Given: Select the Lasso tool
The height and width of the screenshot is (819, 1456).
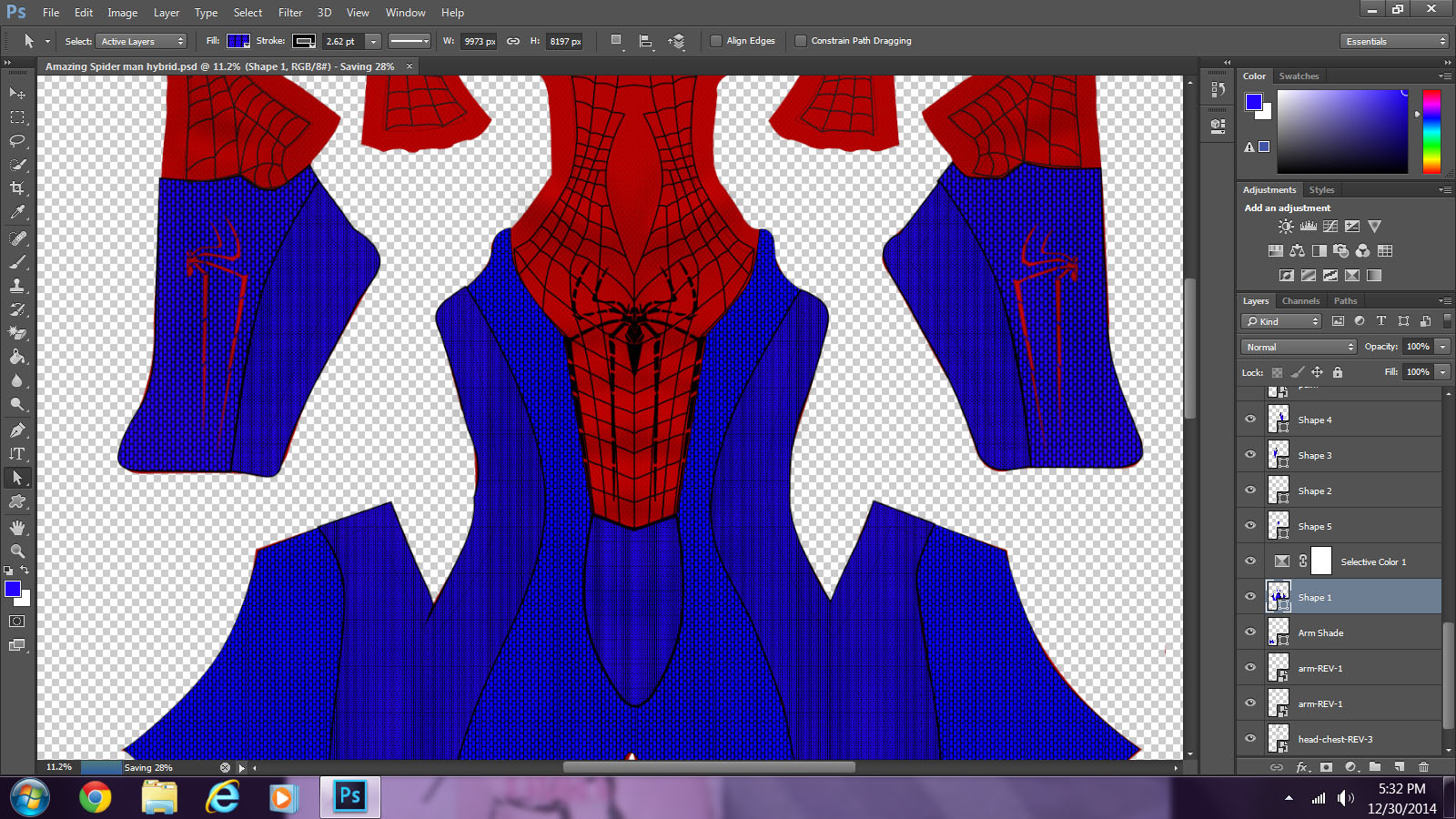Looking at the screenshot, I should point(17,141).
